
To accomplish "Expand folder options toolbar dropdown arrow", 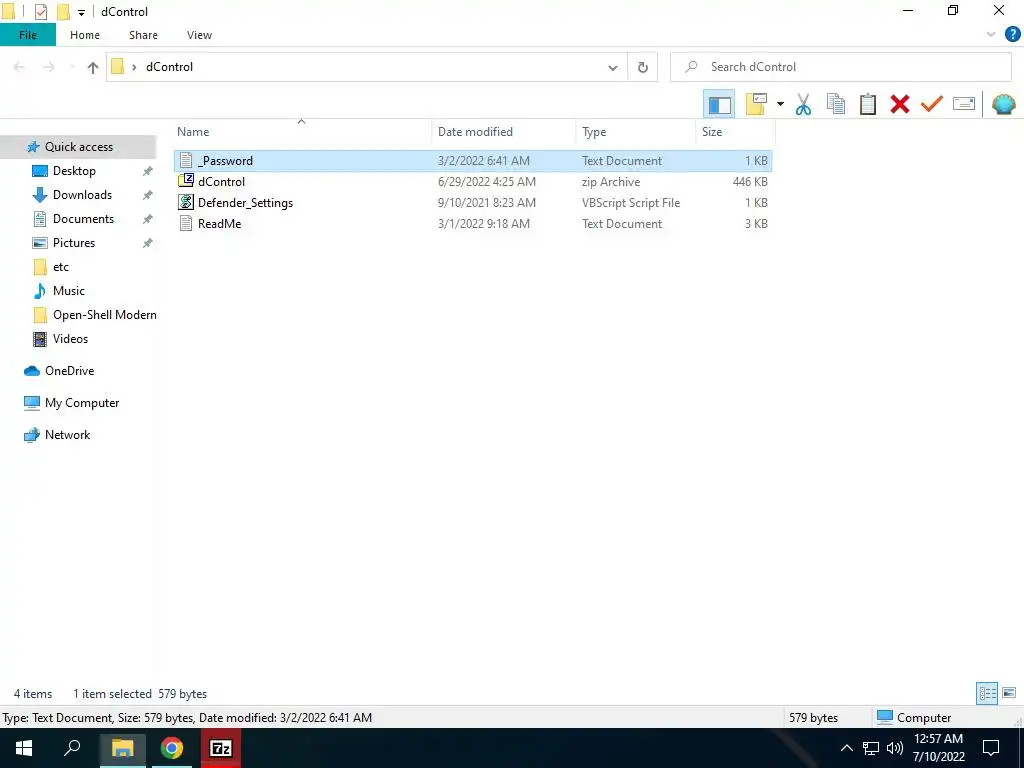I will pyautogui.click(x=780, y=104).
